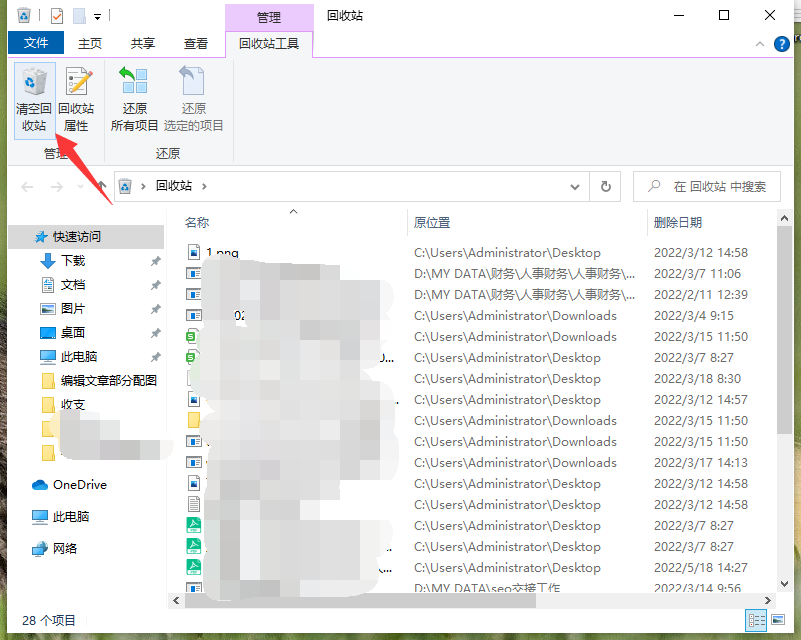Click Restore all items (还原所有项目)
This screenshot has height=640, width=801.
point(134,100)
